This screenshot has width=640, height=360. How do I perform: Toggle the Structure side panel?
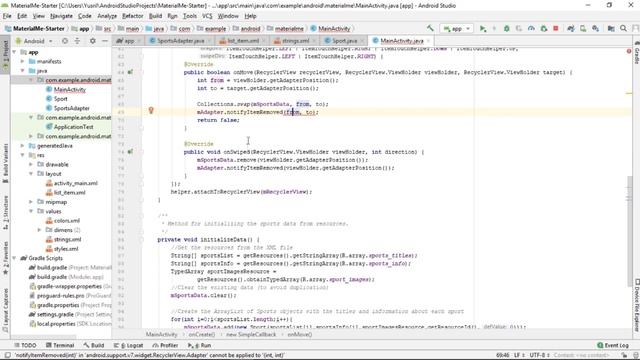(x=5, y=212)
